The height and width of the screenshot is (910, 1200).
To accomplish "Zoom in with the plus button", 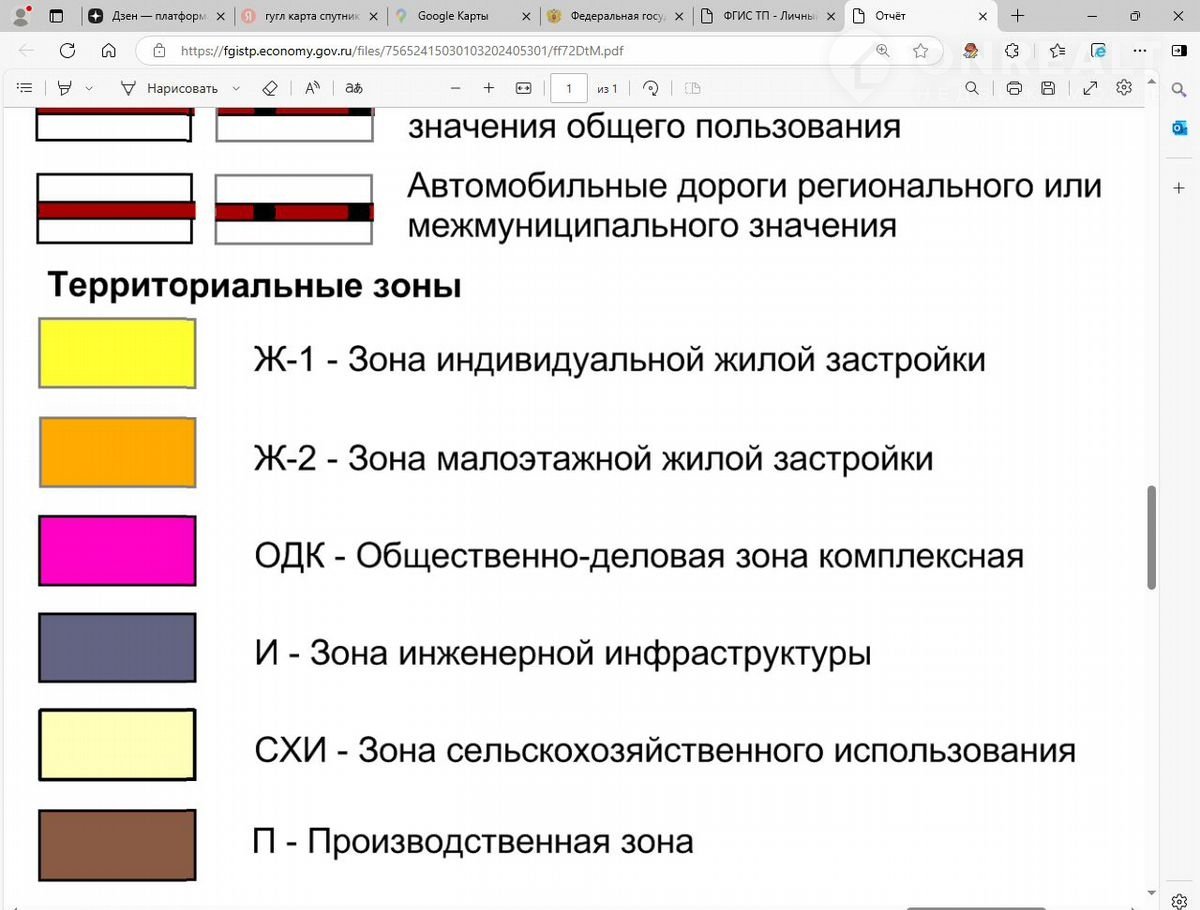I will [x=489, y=88].
